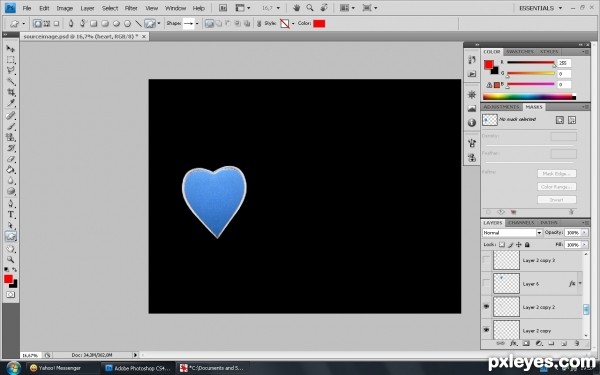Select the Zoom tool in toolbox

tap(11, 259)
